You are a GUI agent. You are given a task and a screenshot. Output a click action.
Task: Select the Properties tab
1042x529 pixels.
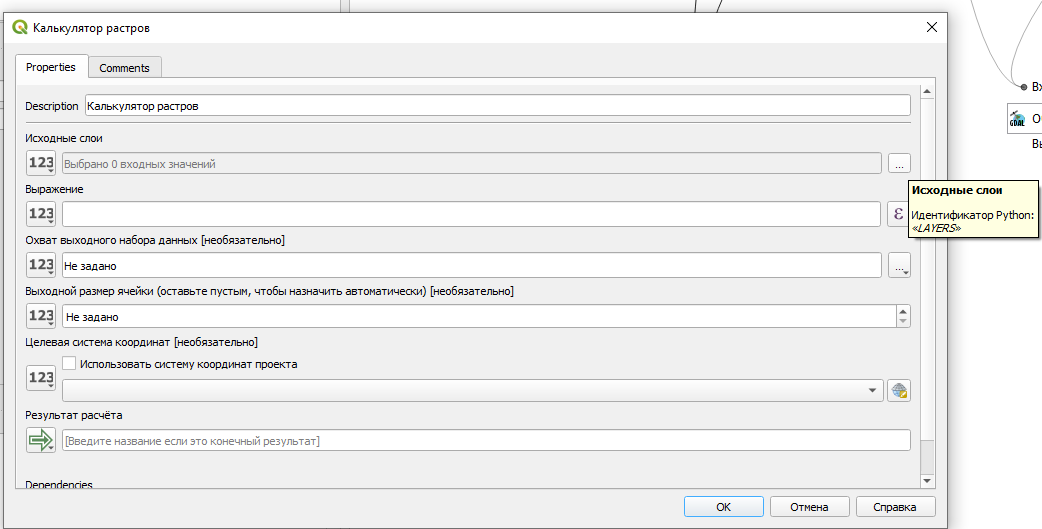pos(51,67)
